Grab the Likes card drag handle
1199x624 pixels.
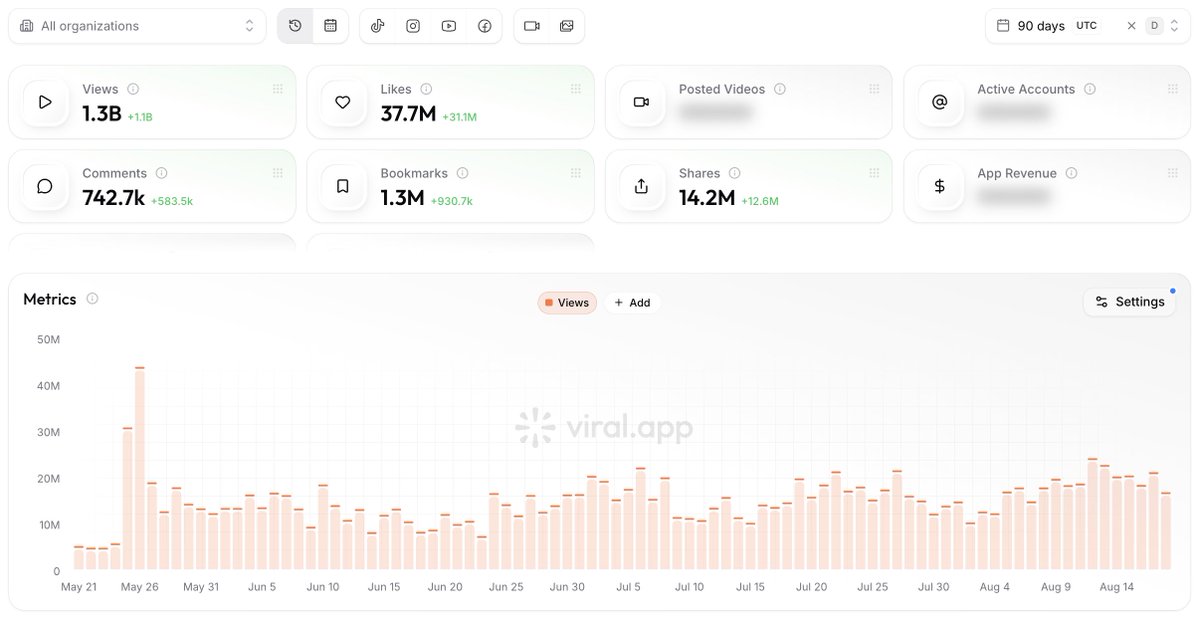click(576, 89)
